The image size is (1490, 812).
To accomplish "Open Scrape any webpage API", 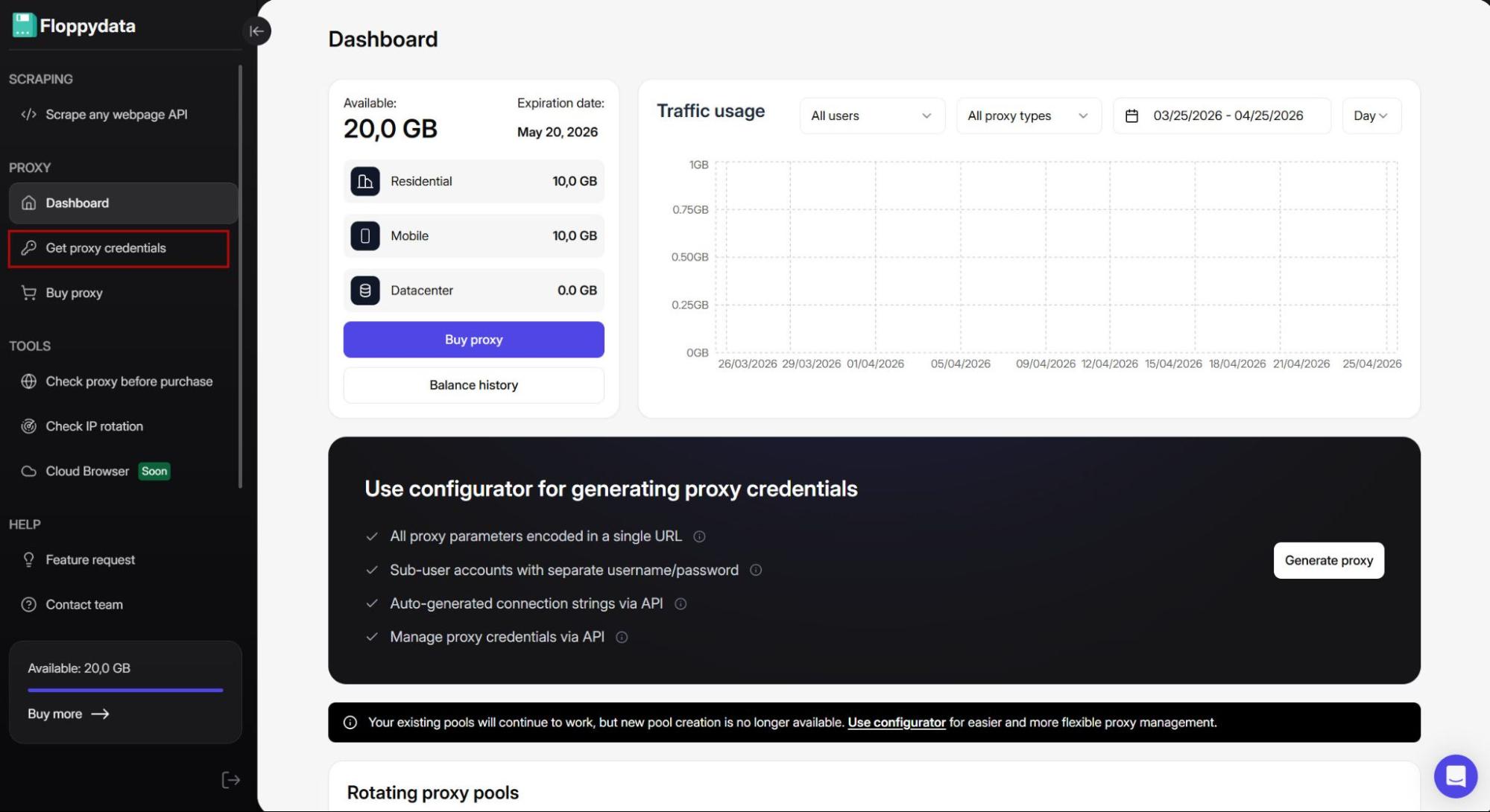I will [116, 114].
